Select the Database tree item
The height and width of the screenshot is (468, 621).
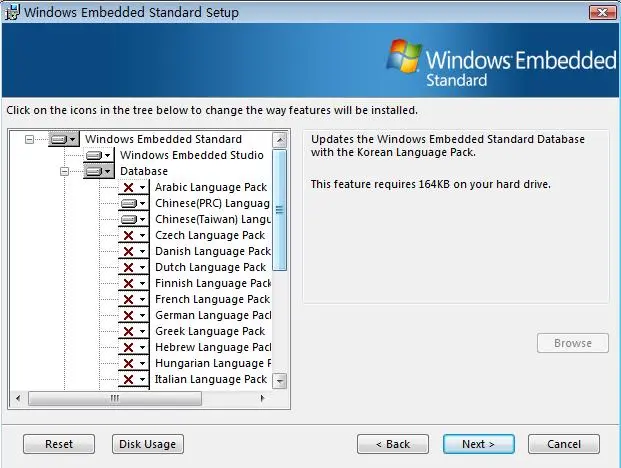coord(144,171)
